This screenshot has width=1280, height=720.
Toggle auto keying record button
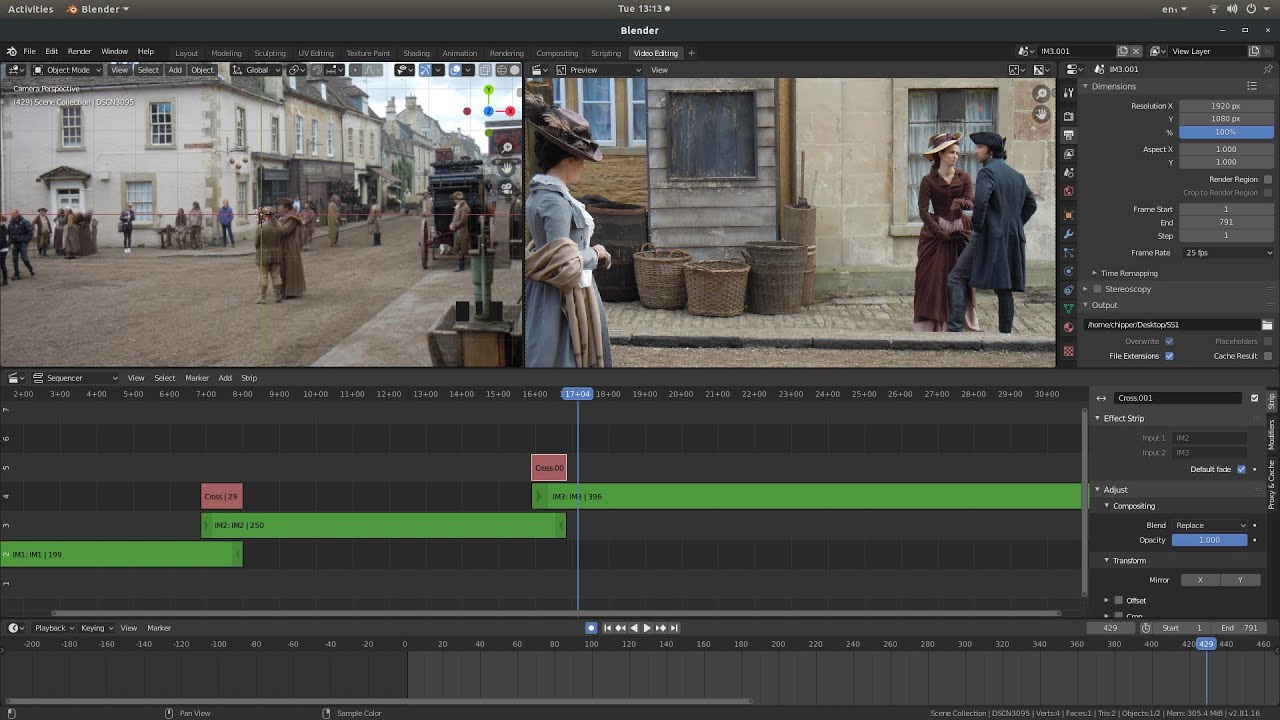coord(591,628)
